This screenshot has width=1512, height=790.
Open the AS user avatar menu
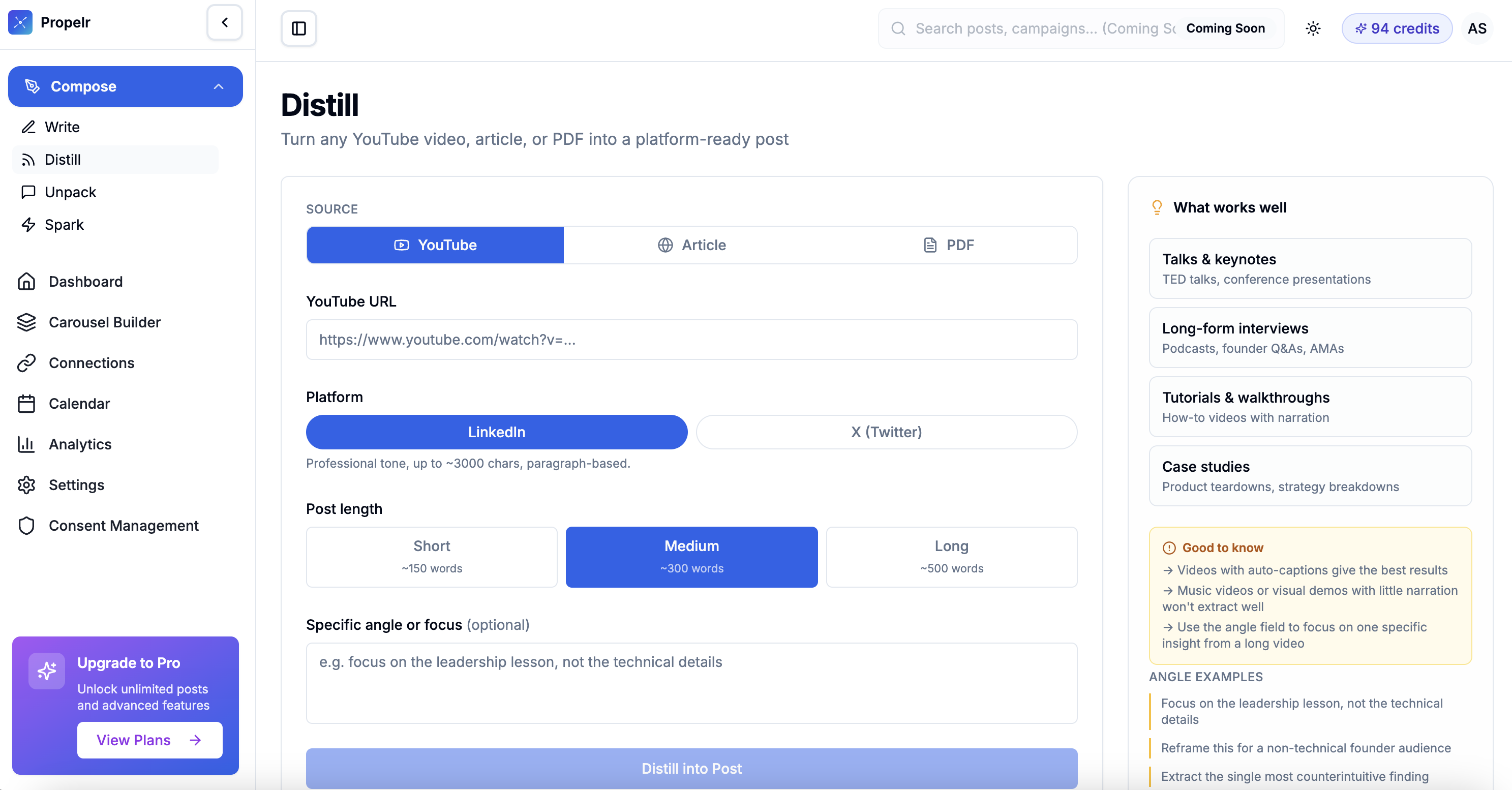[x=1477, y=28]
